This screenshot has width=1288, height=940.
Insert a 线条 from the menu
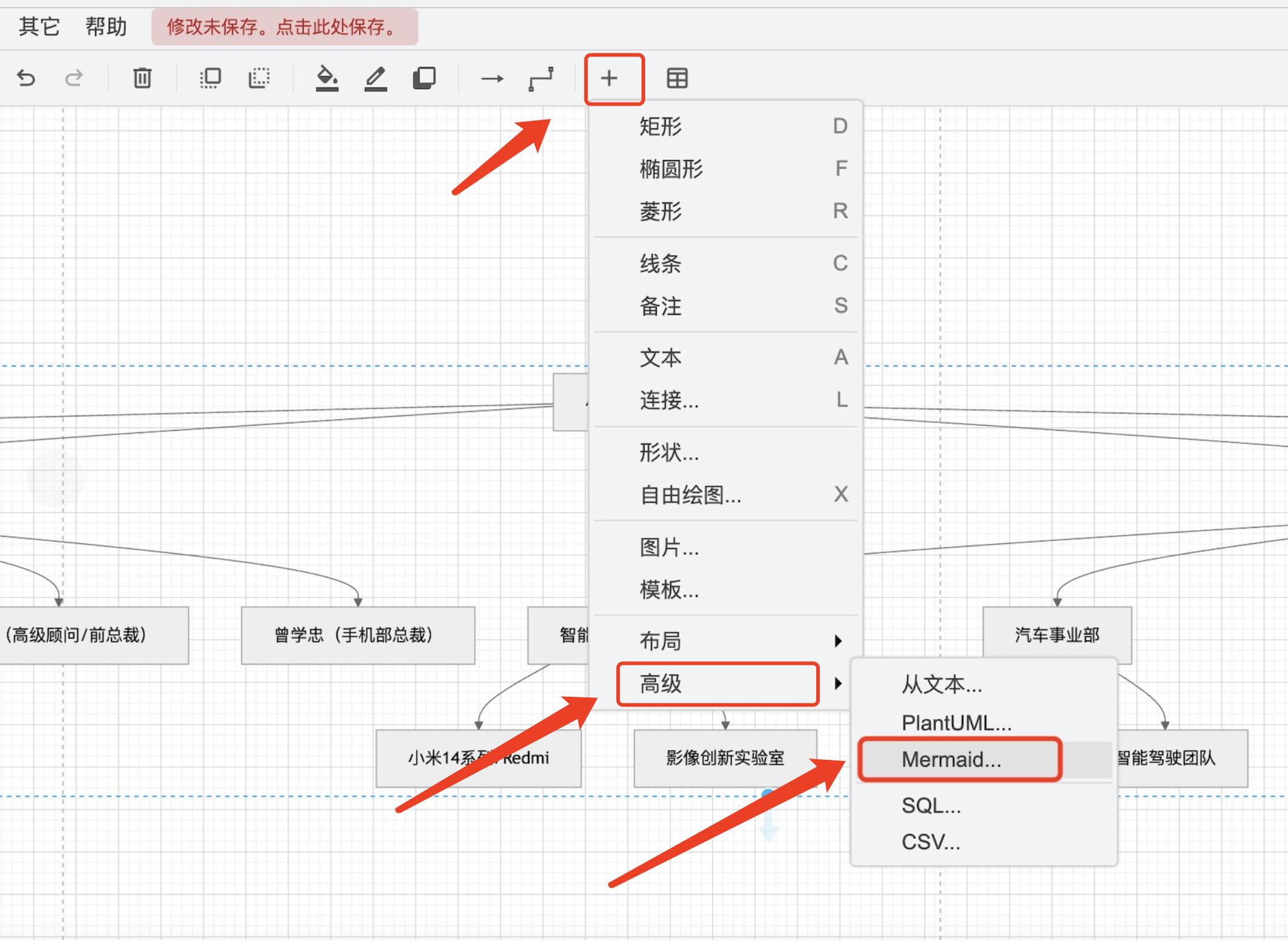coord(725,263)
